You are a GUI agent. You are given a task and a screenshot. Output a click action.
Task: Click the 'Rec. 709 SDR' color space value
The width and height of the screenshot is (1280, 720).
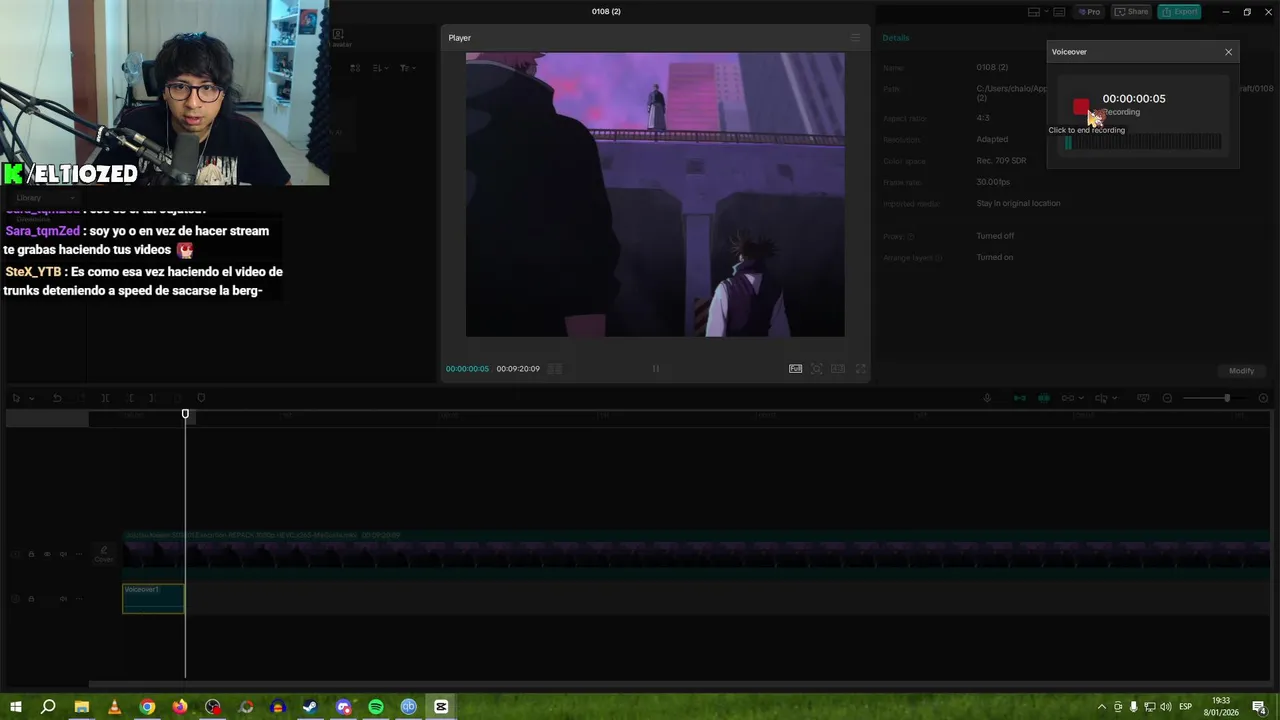tap(1001, 161)
